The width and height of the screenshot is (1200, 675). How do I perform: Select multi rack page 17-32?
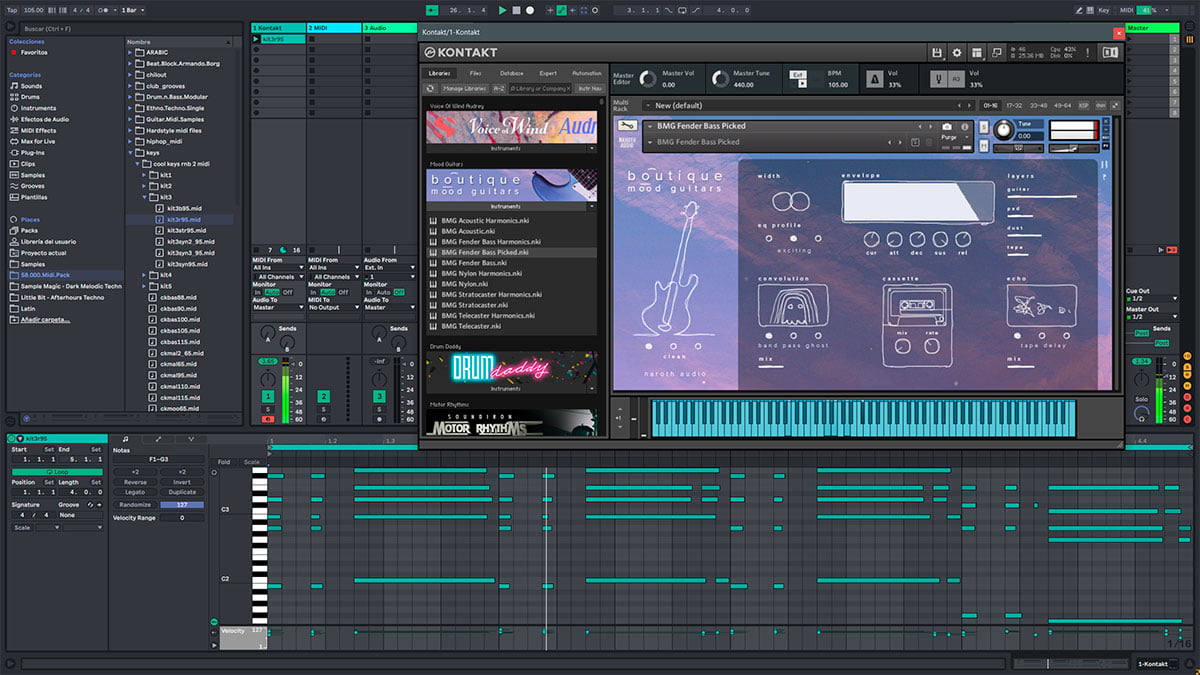1014,105
